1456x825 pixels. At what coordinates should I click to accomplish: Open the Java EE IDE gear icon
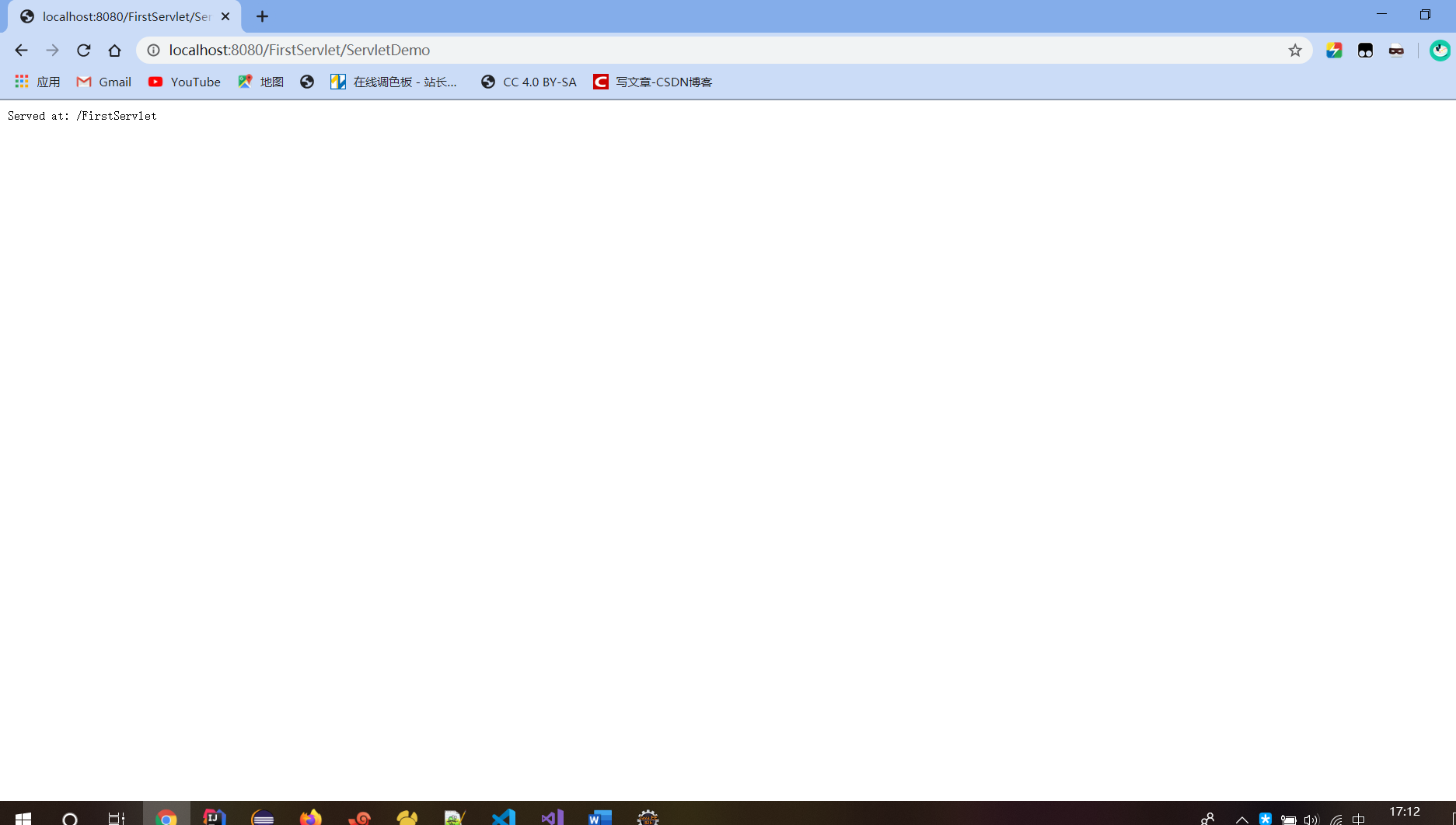point(648,817)
